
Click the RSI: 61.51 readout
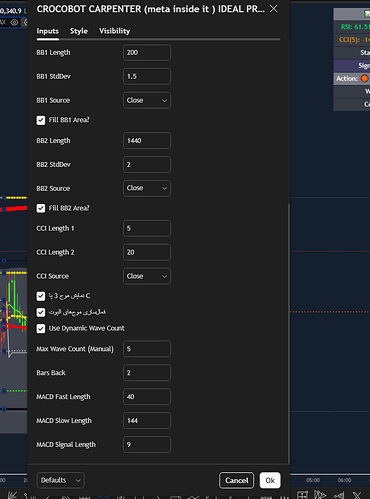point(355,27)
